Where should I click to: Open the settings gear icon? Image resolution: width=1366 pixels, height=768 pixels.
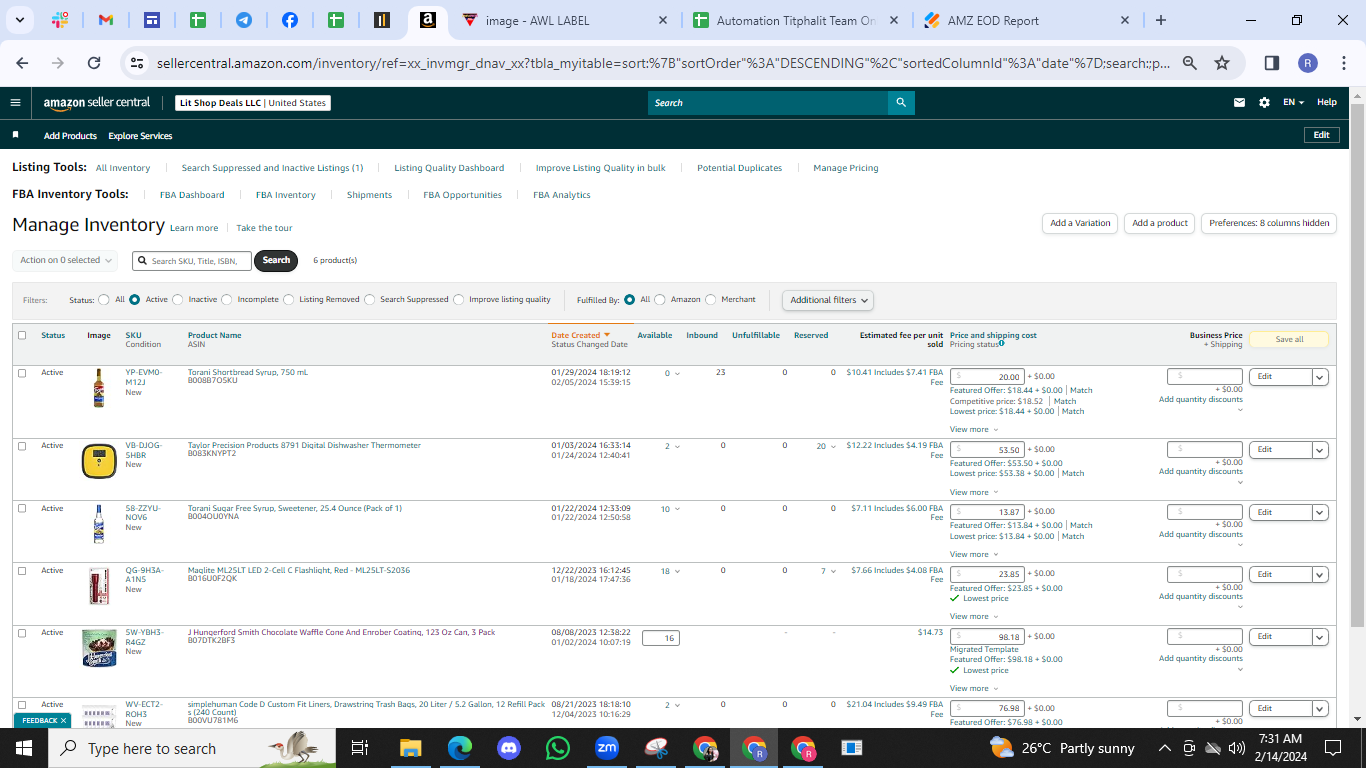[1264, 102]
